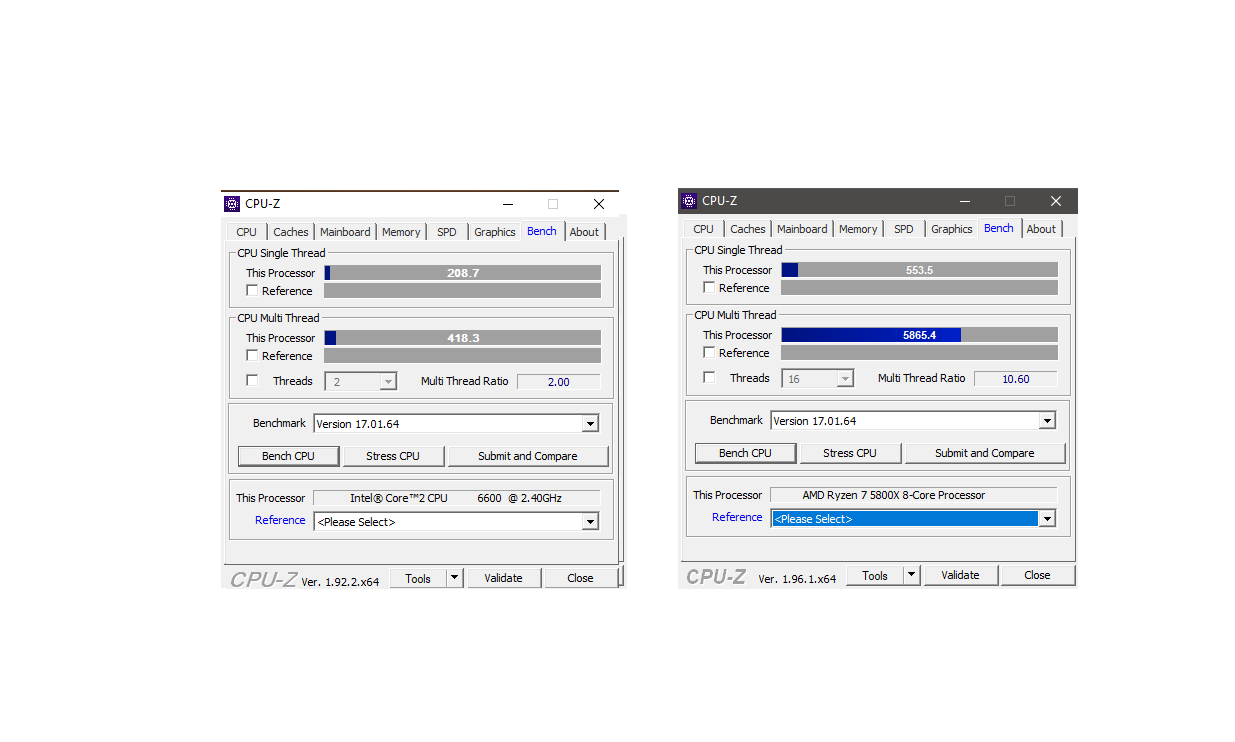Click CPU-Z app icon in left window title bar

(x=232, y=204)
